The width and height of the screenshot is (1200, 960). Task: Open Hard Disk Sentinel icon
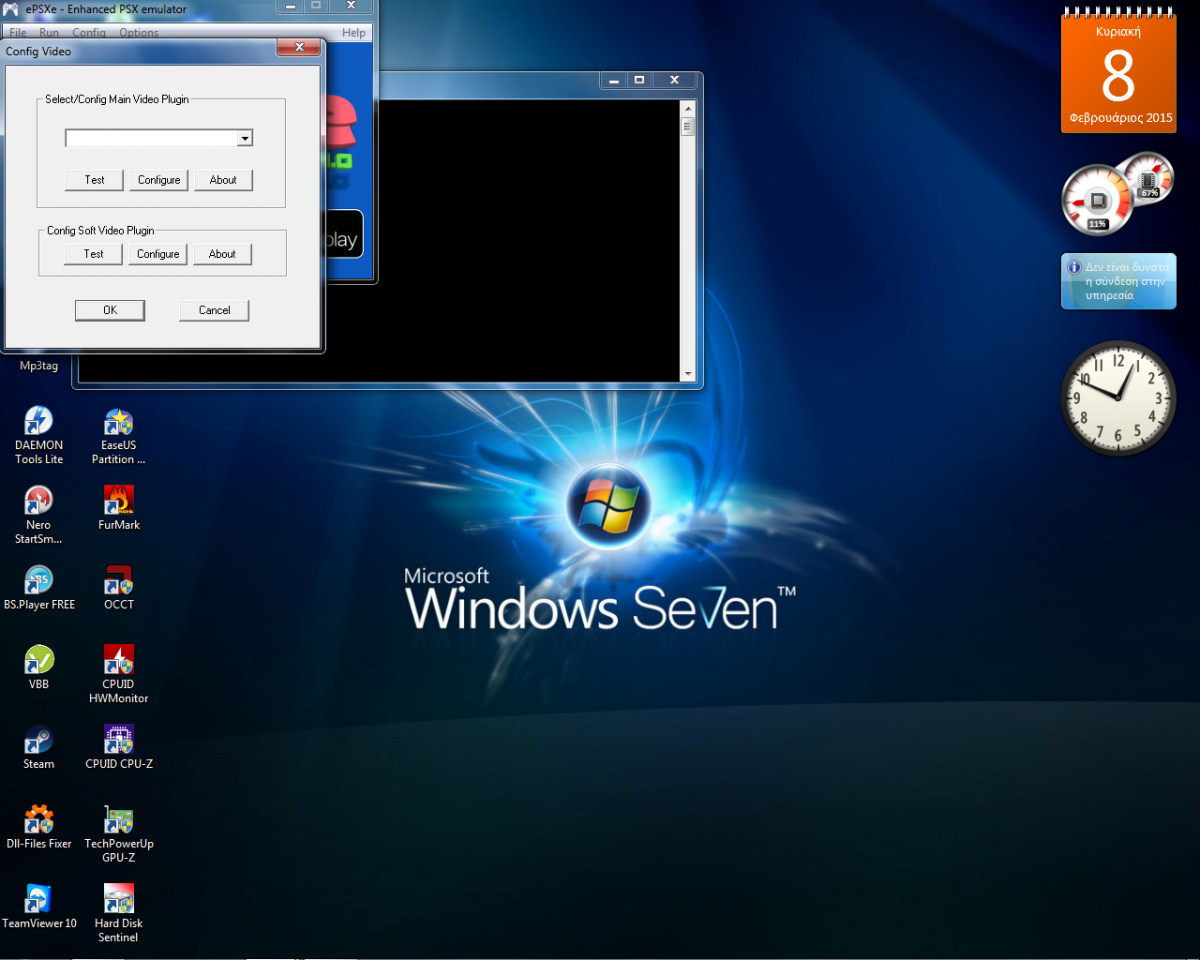point(118,913)
